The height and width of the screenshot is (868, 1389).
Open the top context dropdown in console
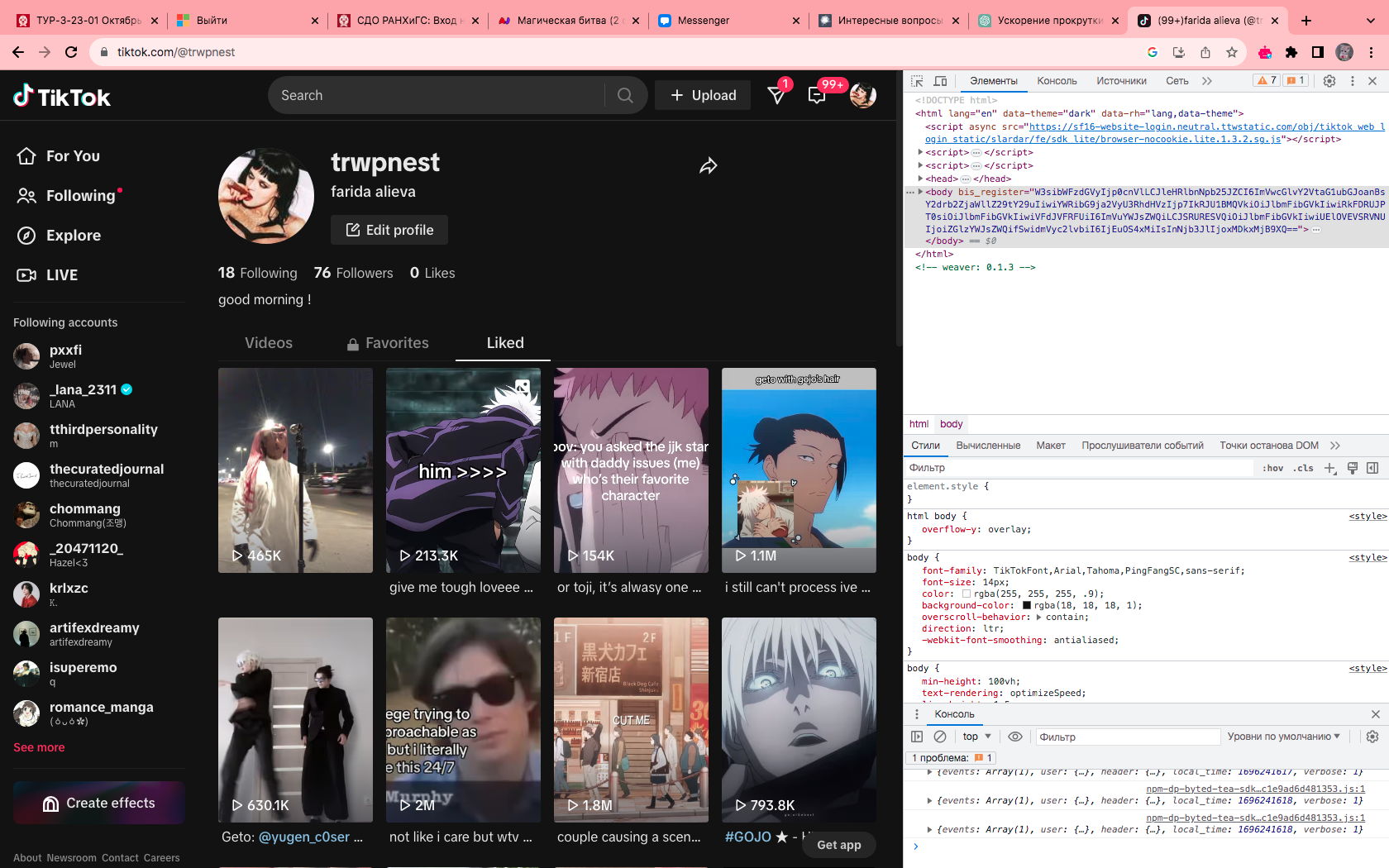[x=976, y=737]
